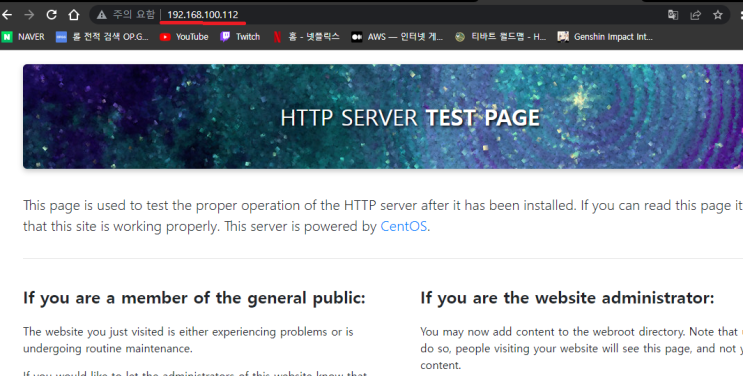Bookmark this page with the star icon
Image resolution: width=743 pixels, height=376 pixels.
click(x=718, y=15)
